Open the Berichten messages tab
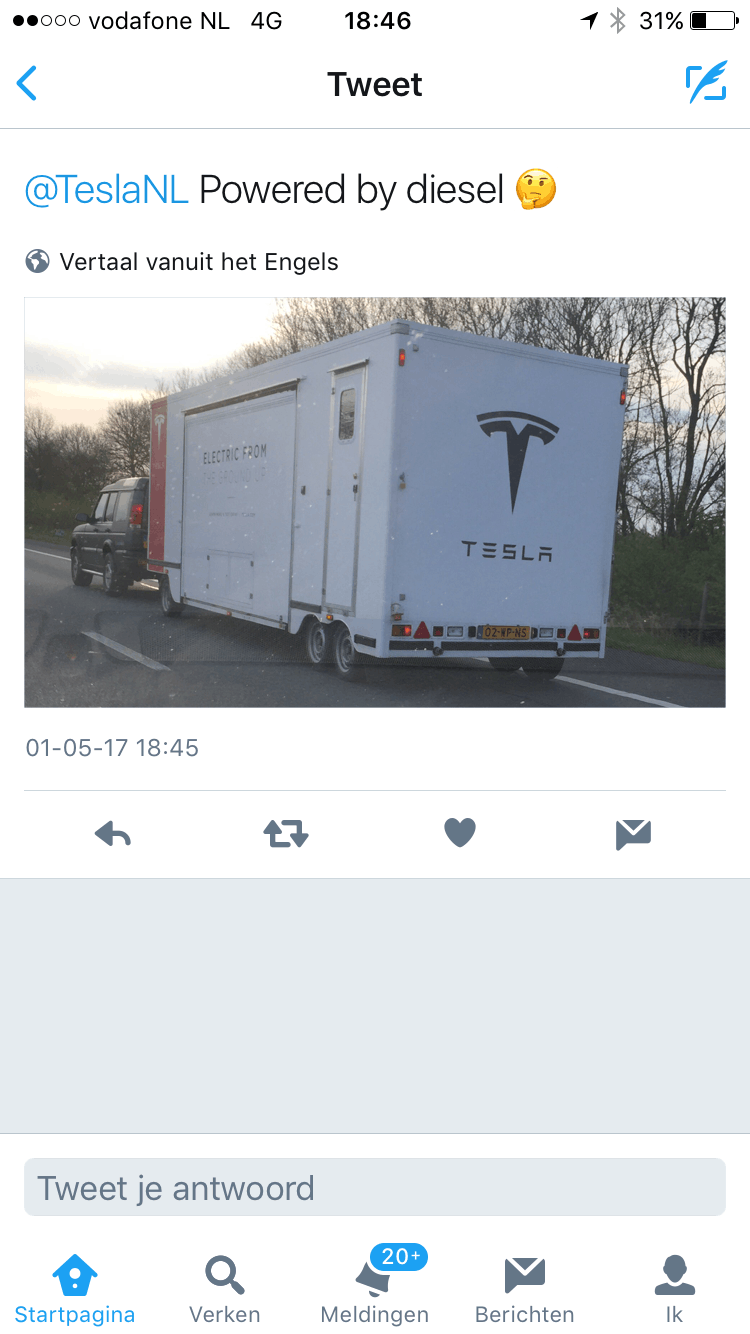750x1334 pixels. (x=525, y=1289)
